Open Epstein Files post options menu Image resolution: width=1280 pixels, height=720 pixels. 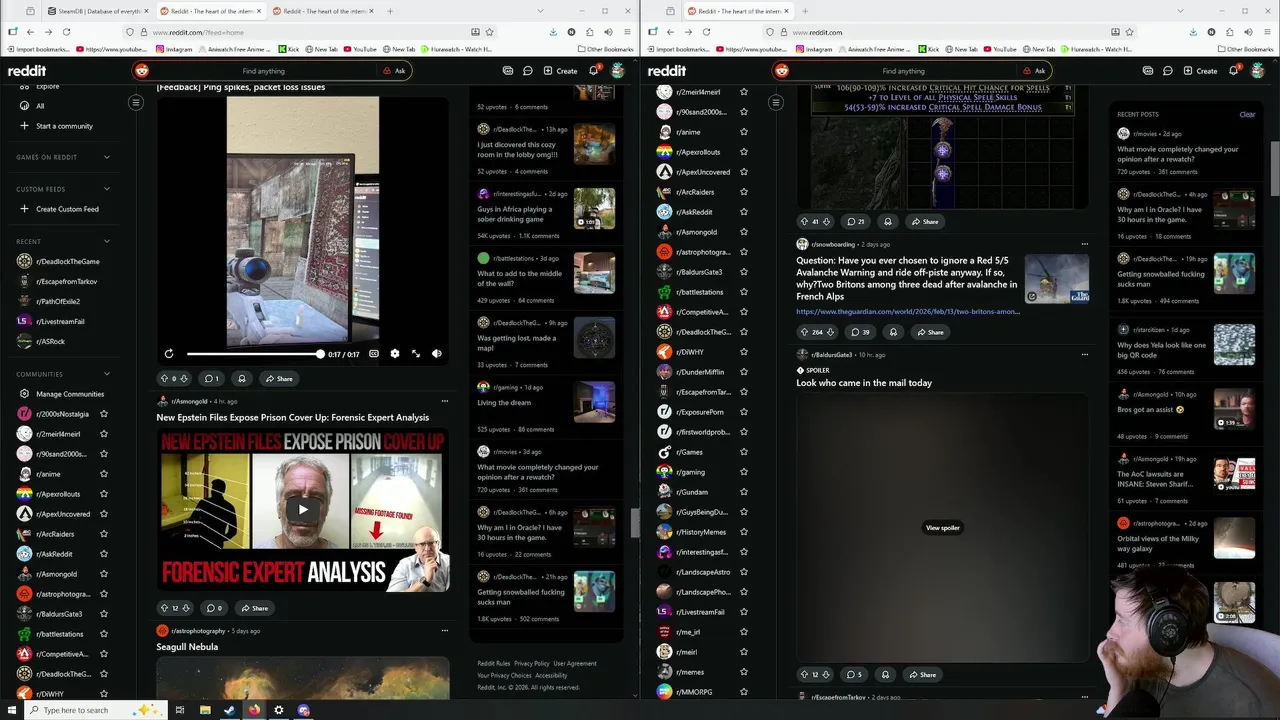click(444, 401)
